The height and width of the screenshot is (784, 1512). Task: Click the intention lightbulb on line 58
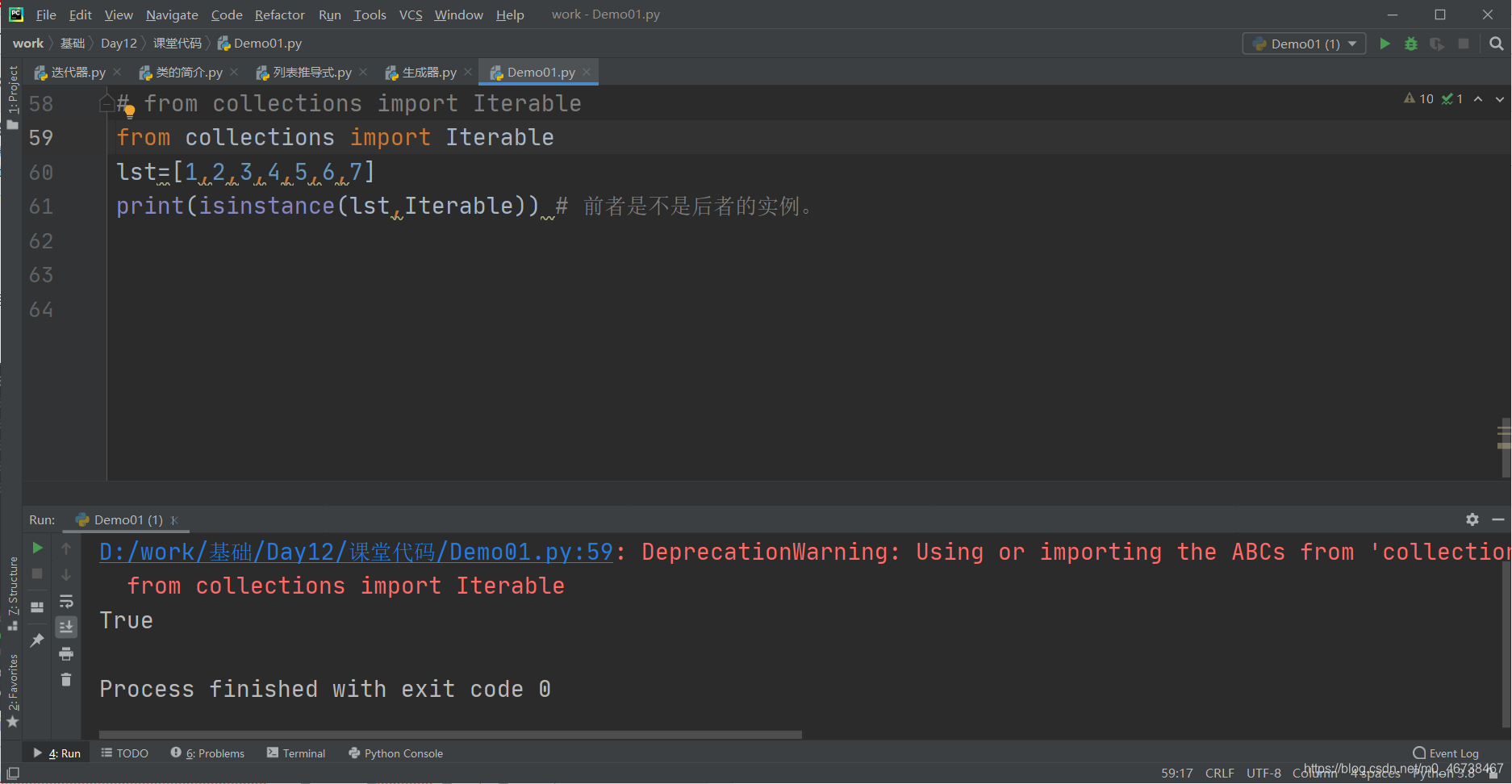[130, 112]
